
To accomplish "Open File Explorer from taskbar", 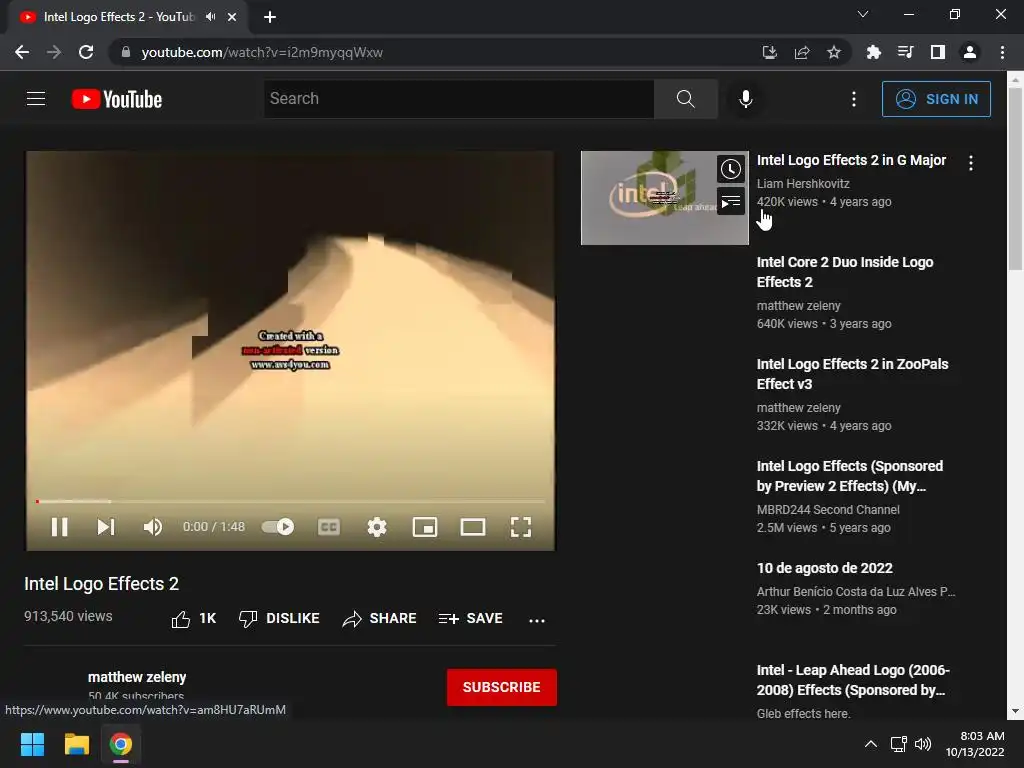I will 76,744.
